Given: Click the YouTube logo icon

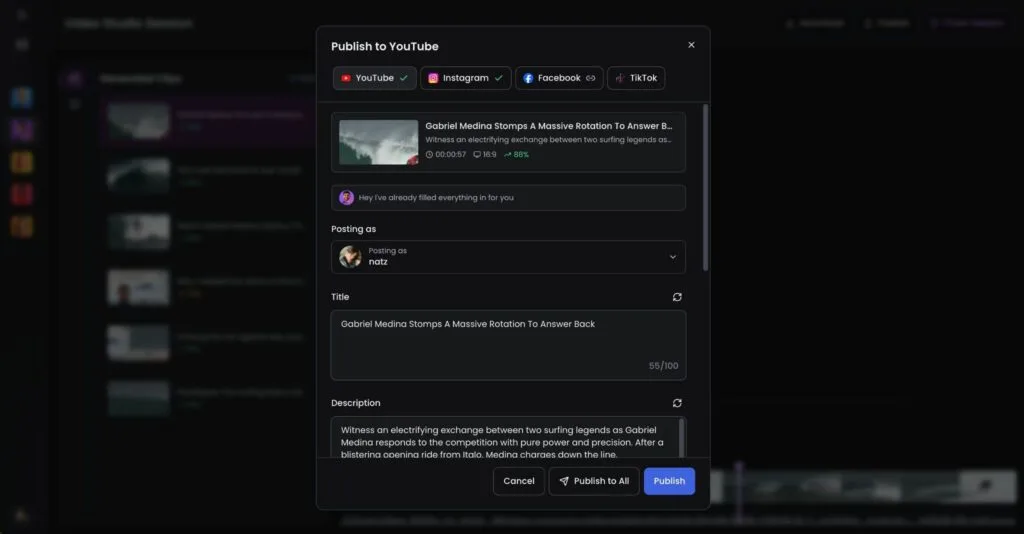Looking at the screenshot, I should click(x=346, y=78).
